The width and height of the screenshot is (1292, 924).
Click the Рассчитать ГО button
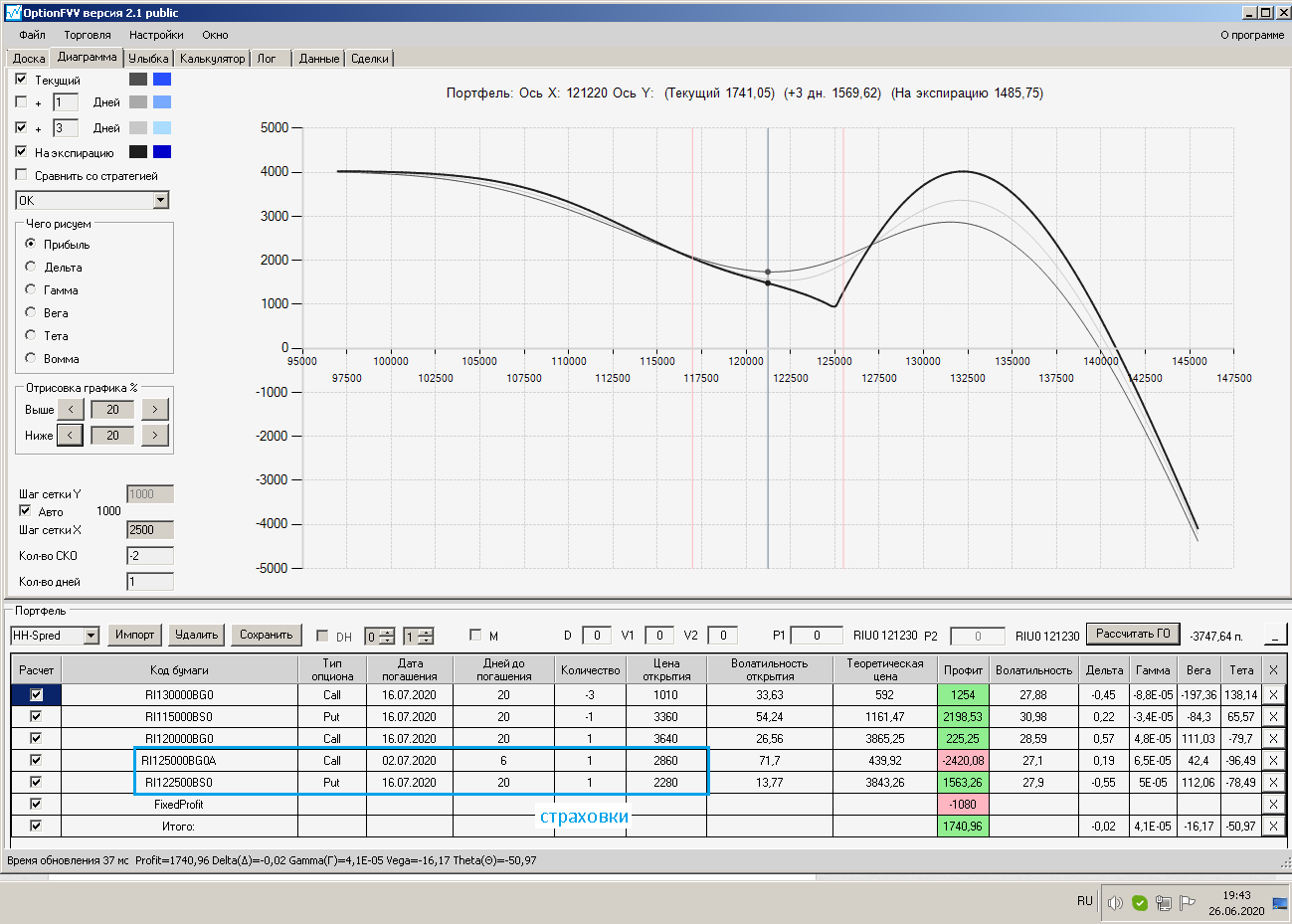coord(1133,634)
